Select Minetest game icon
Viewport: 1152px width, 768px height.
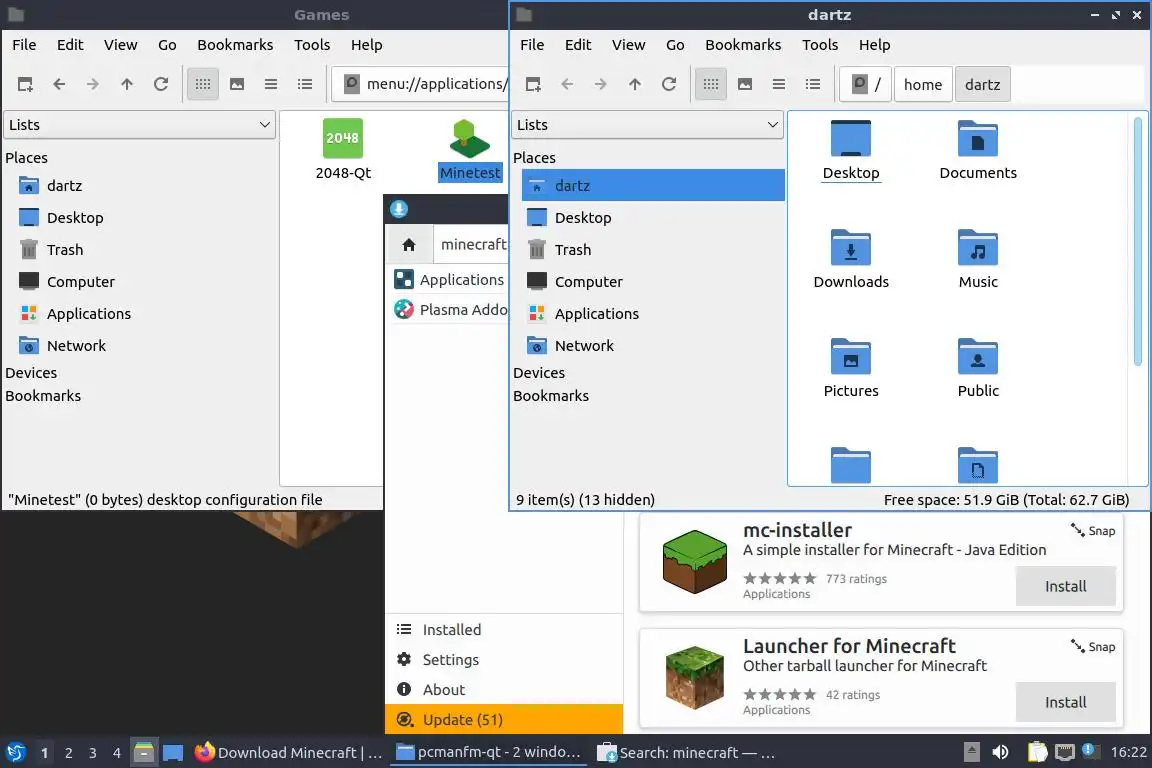(x=470, y=150)
